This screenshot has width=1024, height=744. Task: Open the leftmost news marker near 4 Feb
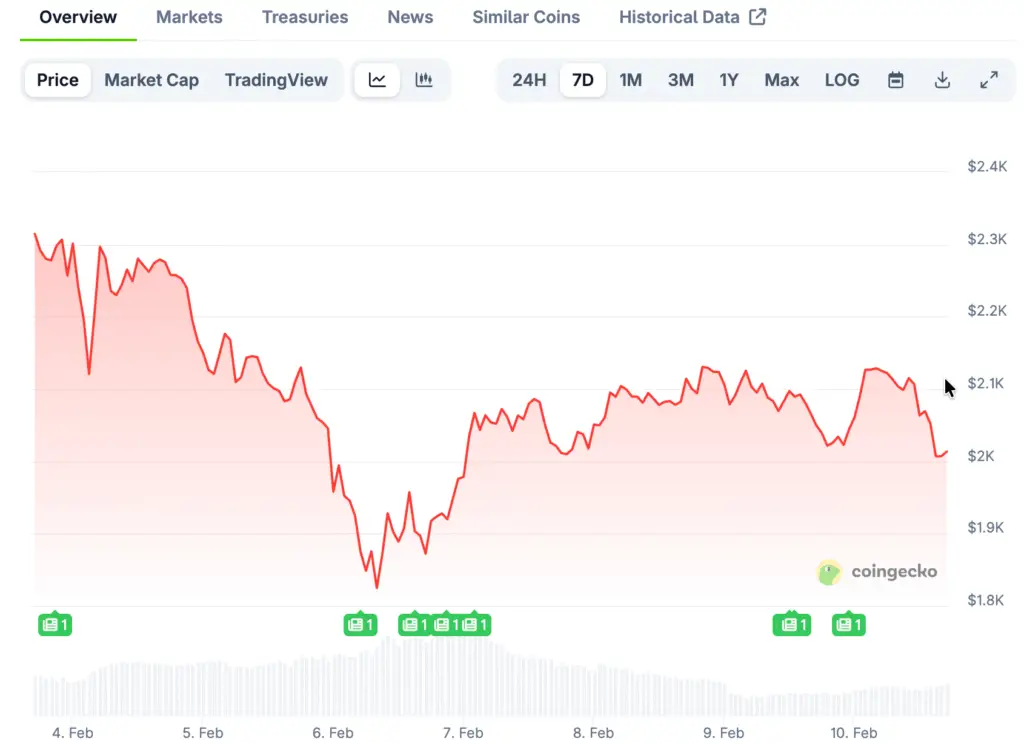coord(55,625)
